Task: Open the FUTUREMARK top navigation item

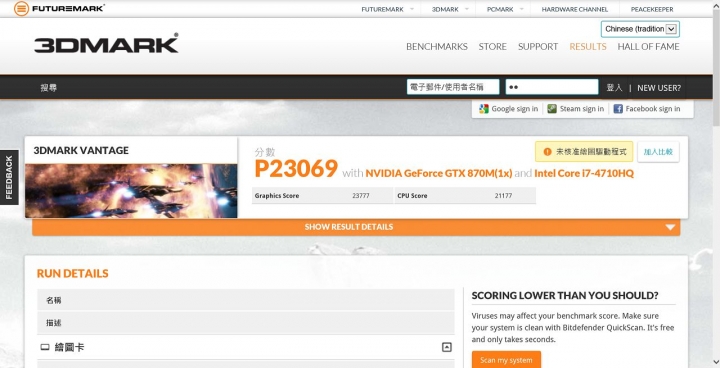Action: click(382, 9)
